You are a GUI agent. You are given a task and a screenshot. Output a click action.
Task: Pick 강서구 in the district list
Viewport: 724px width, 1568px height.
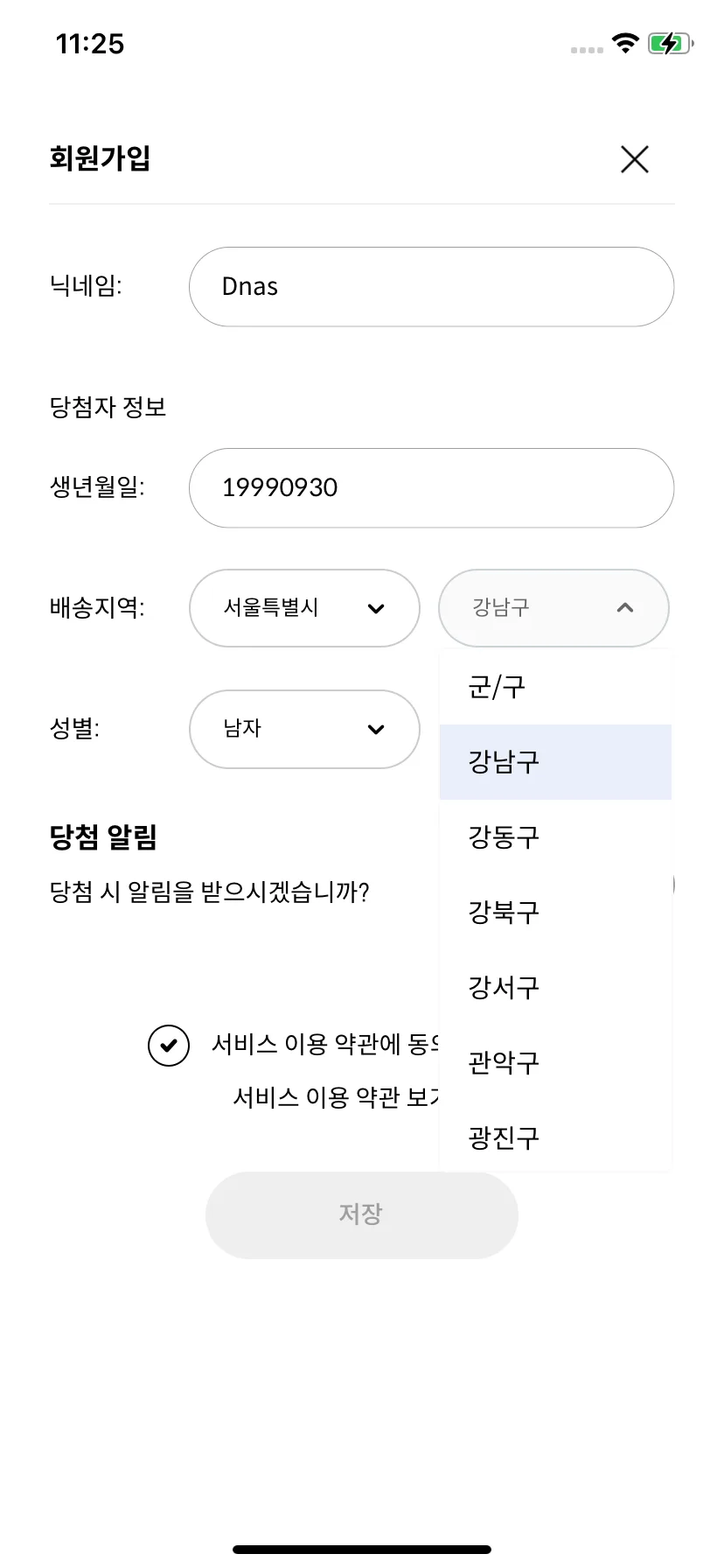[555, 988]
